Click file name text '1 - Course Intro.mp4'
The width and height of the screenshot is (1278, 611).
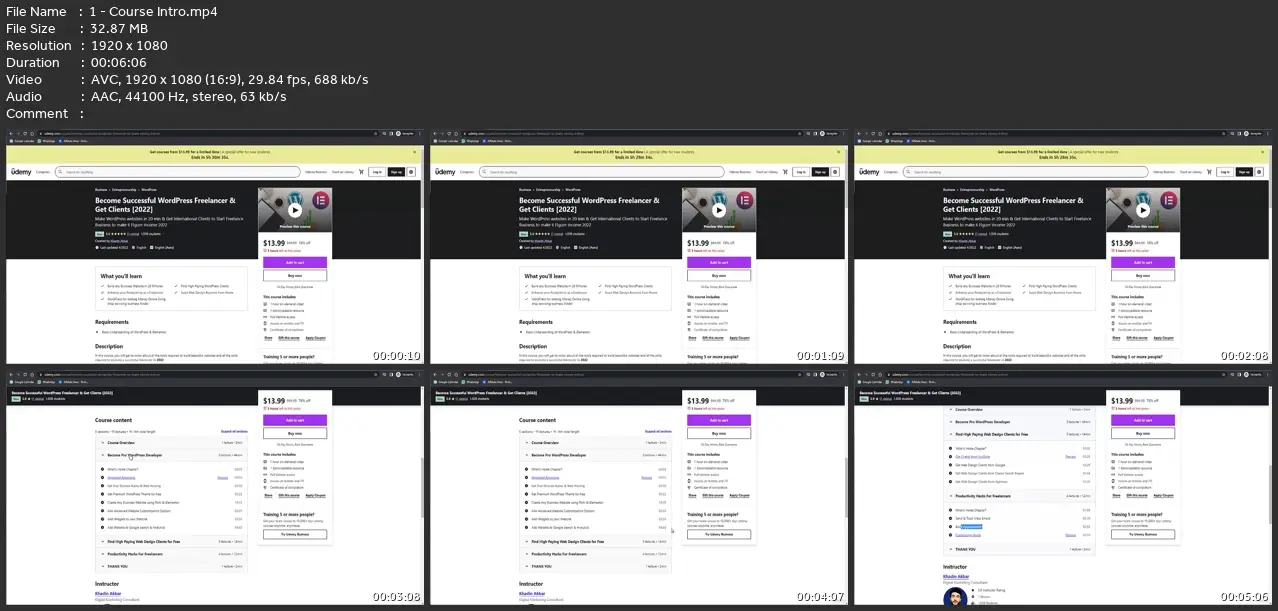[154, 12]
